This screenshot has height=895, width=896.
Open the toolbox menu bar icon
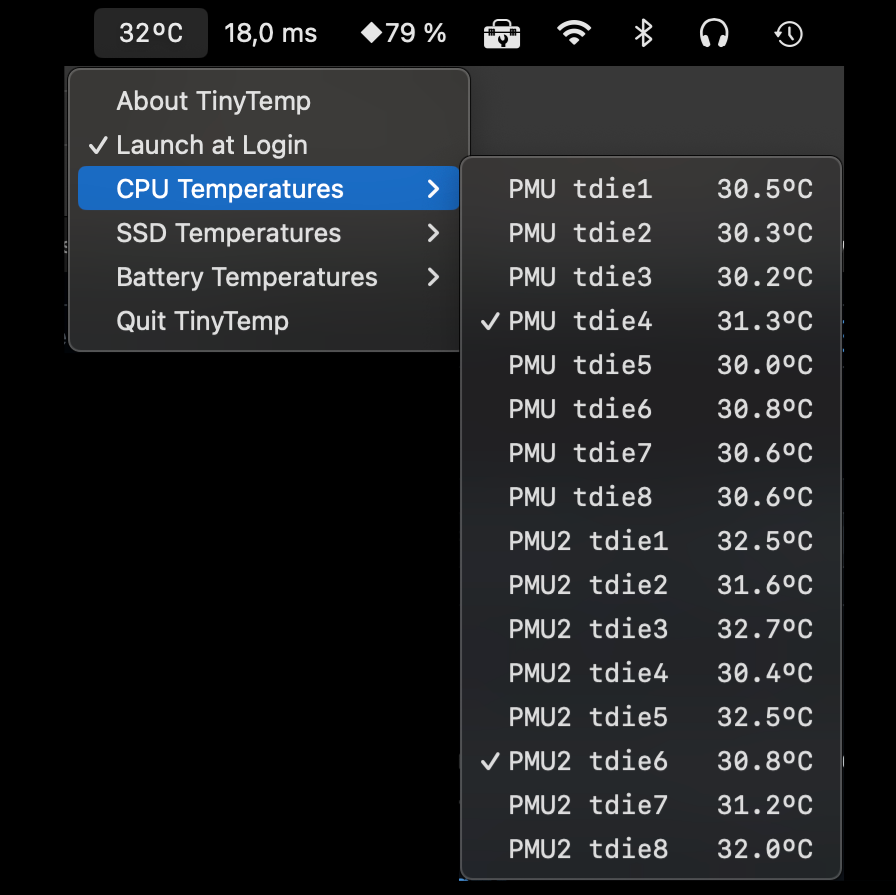coord(502,34)
